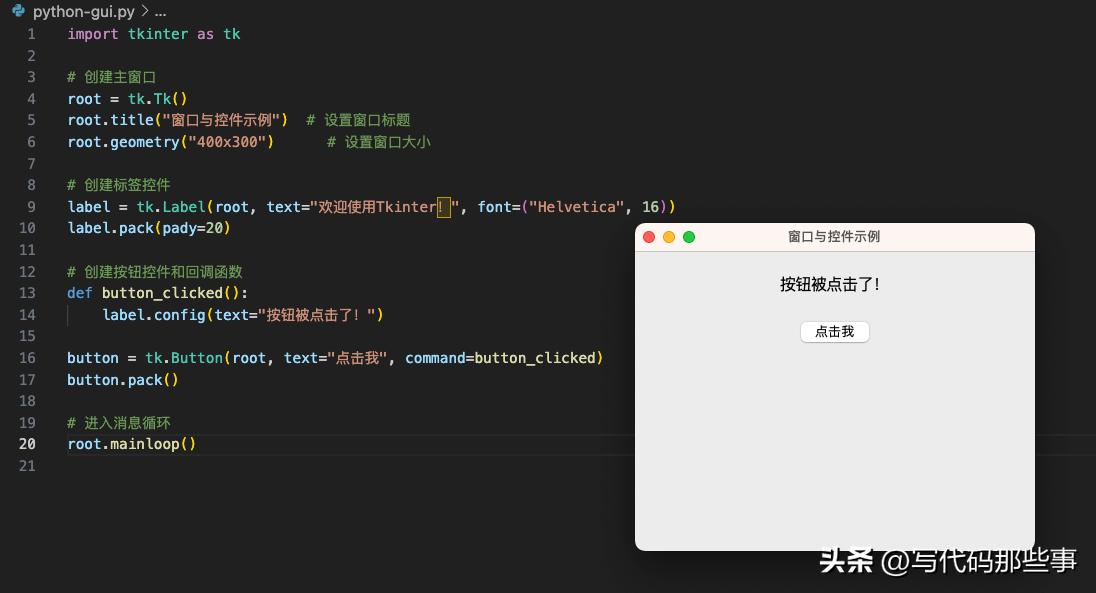The width and height of the screenshot is (1096, 593).
Task: Click 'root.mainloop()' on line 20
Action: tap(131, 444)
